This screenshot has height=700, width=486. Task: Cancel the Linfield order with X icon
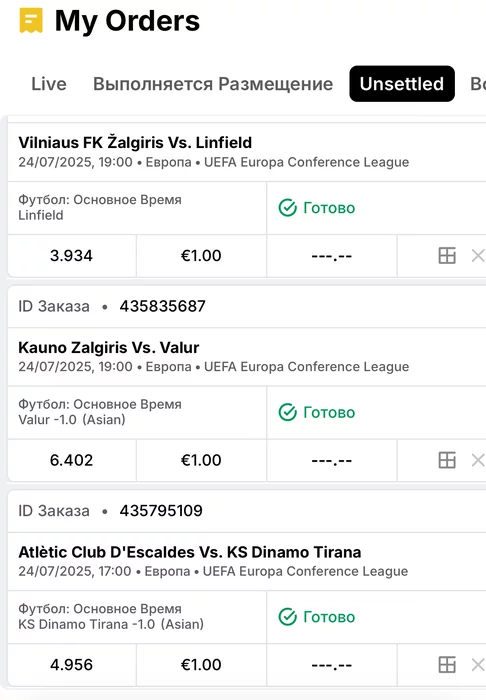(478, 256)
